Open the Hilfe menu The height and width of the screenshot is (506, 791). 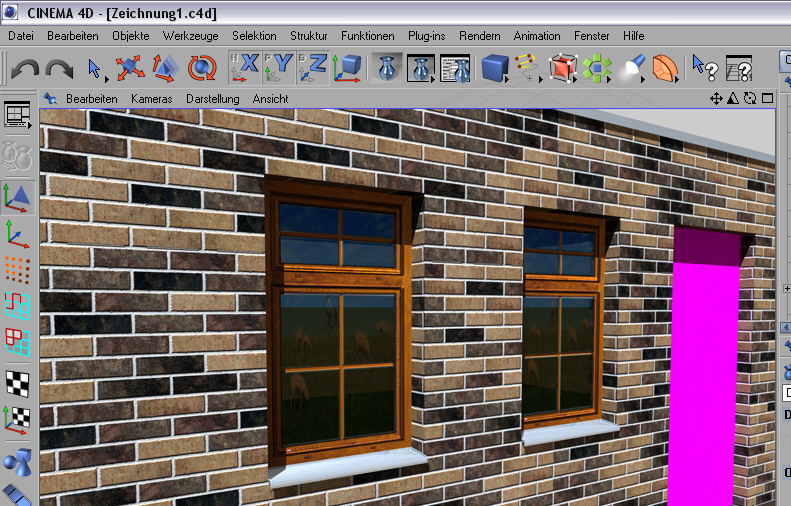click(x=634, y=36)
